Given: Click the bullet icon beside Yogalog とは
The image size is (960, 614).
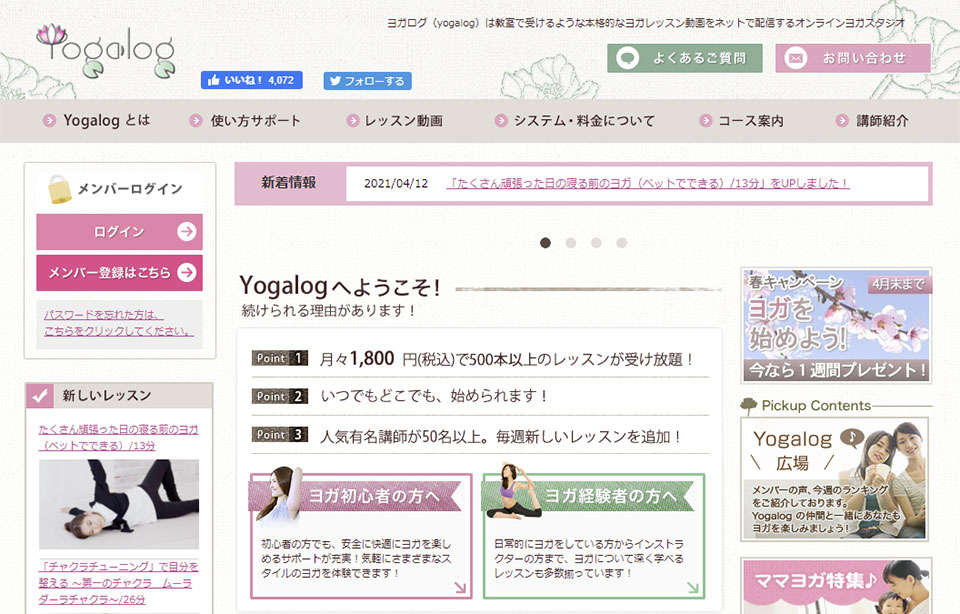Looking at the screenshot, I should (49, 121).
